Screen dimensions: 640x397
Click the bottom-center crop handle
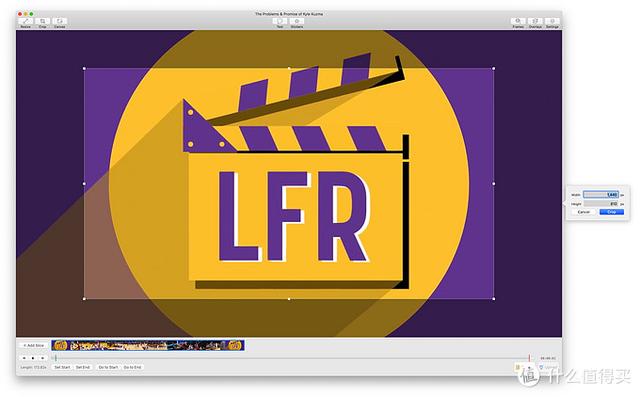click(289, 299)
